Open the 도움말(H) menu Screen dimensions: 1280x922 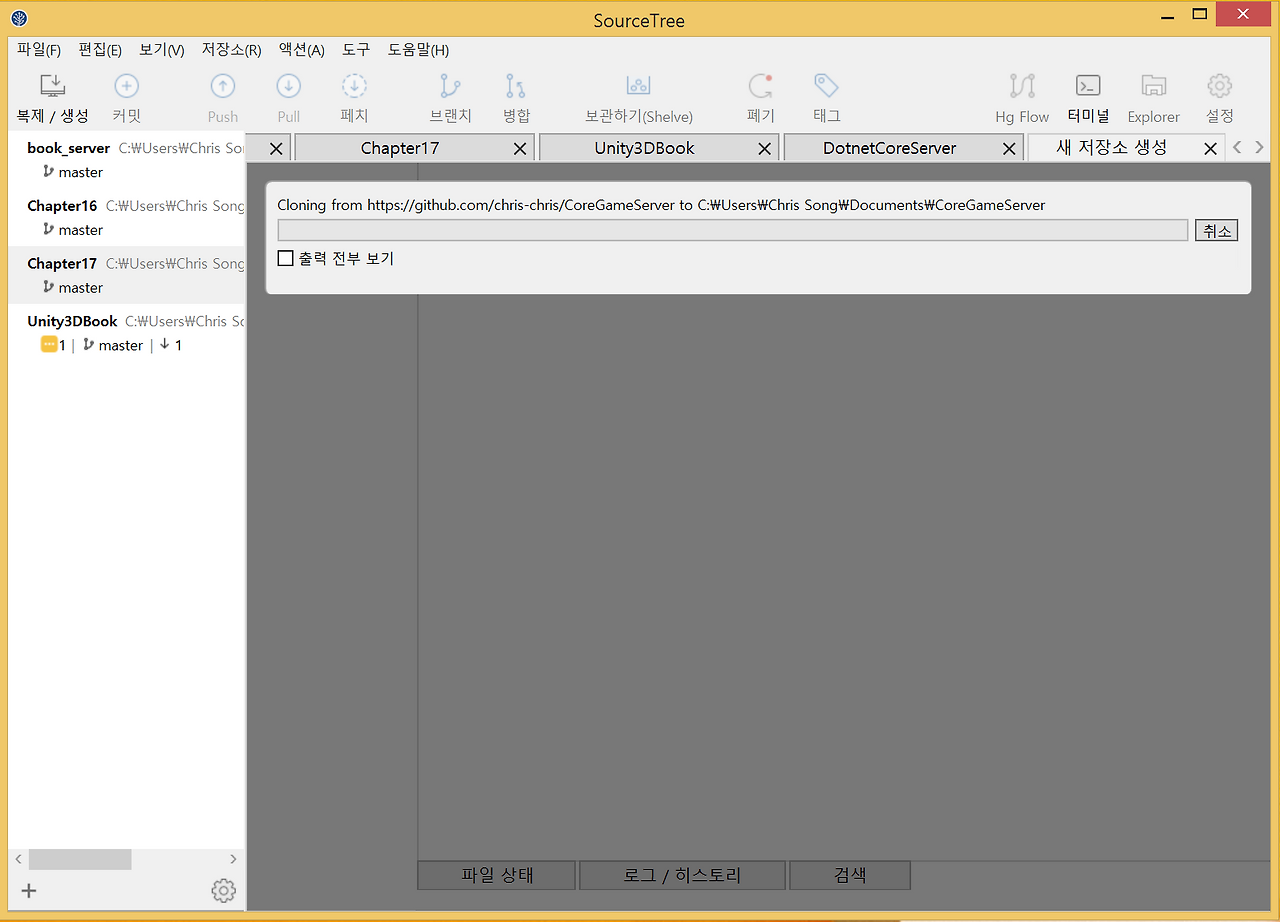pyautogui.click(x=418, y=50)
